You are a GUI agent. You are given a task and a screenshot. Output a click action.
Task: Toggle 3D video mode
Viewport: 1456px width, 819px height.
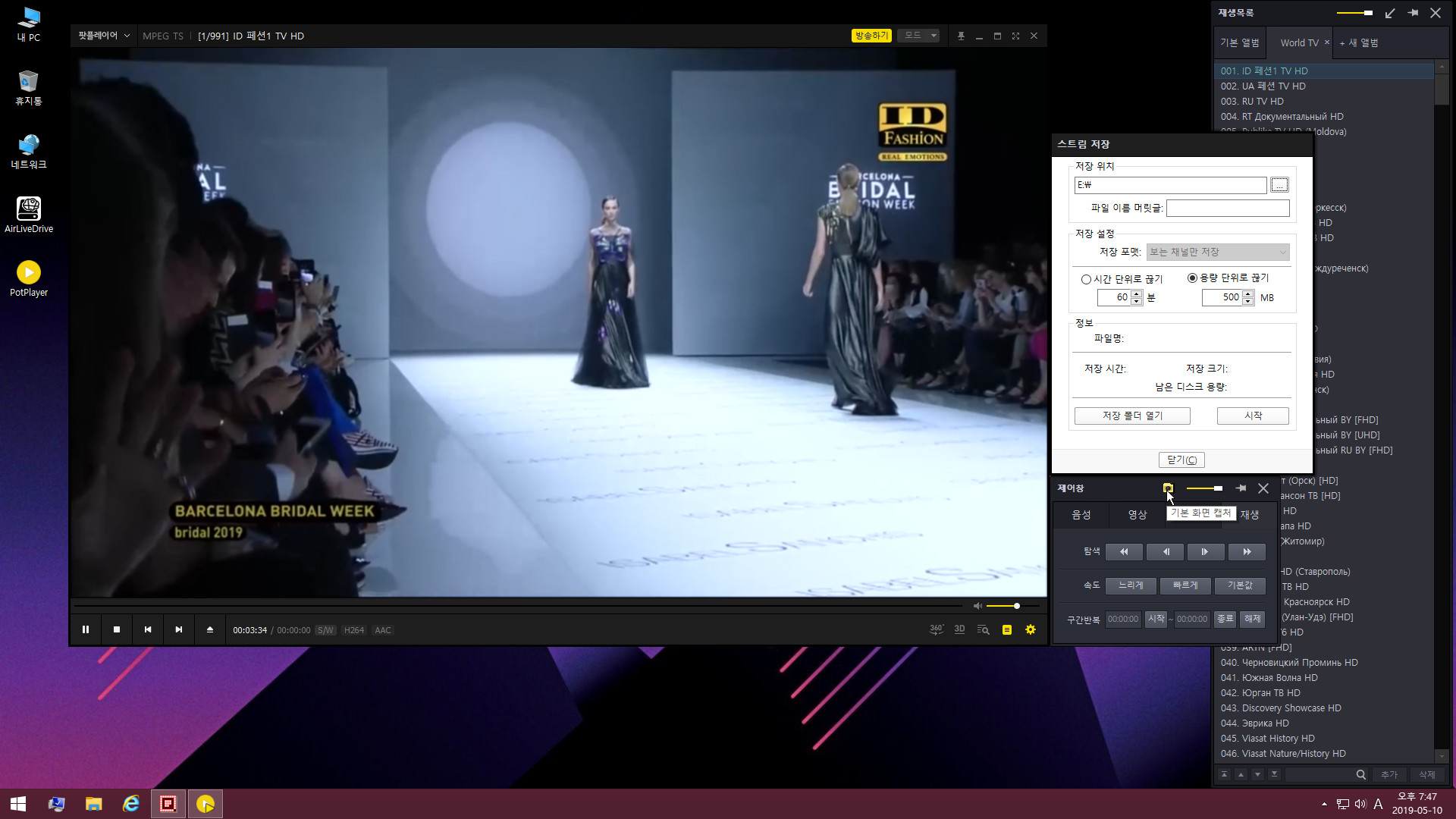[959, 629]
